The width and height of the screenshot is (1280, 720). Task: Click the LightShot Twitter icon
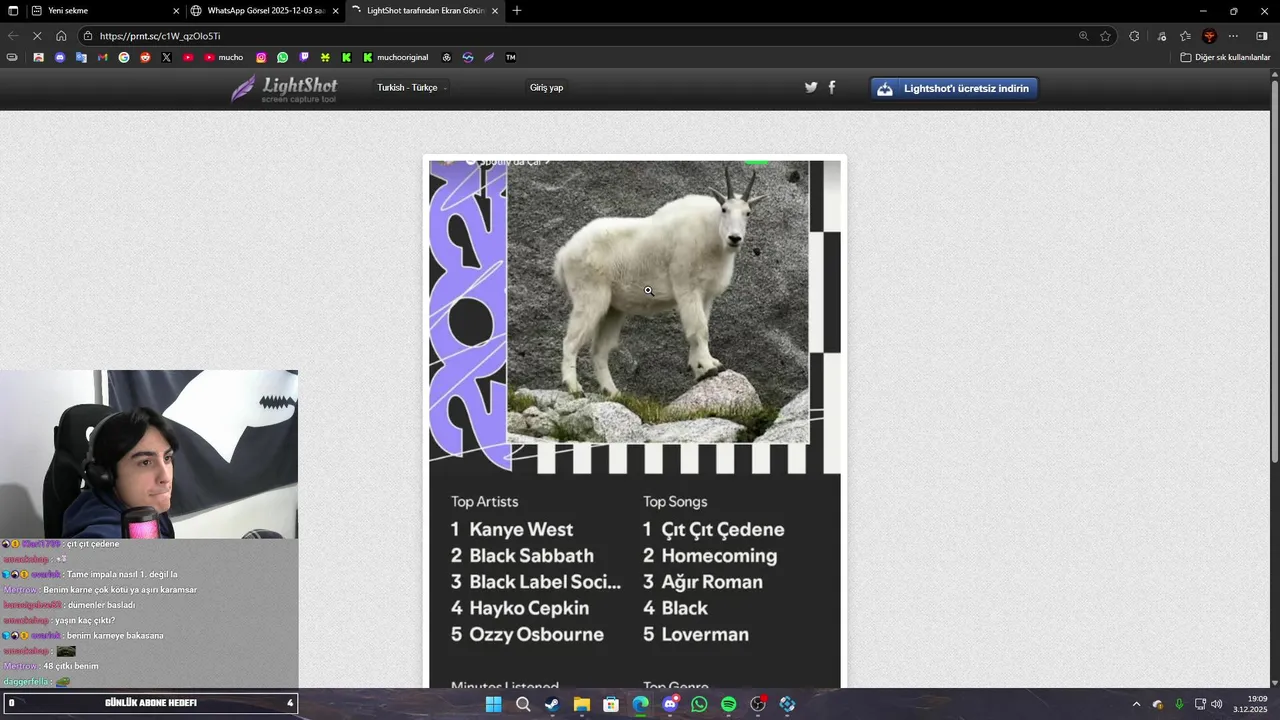click(811, 87)
